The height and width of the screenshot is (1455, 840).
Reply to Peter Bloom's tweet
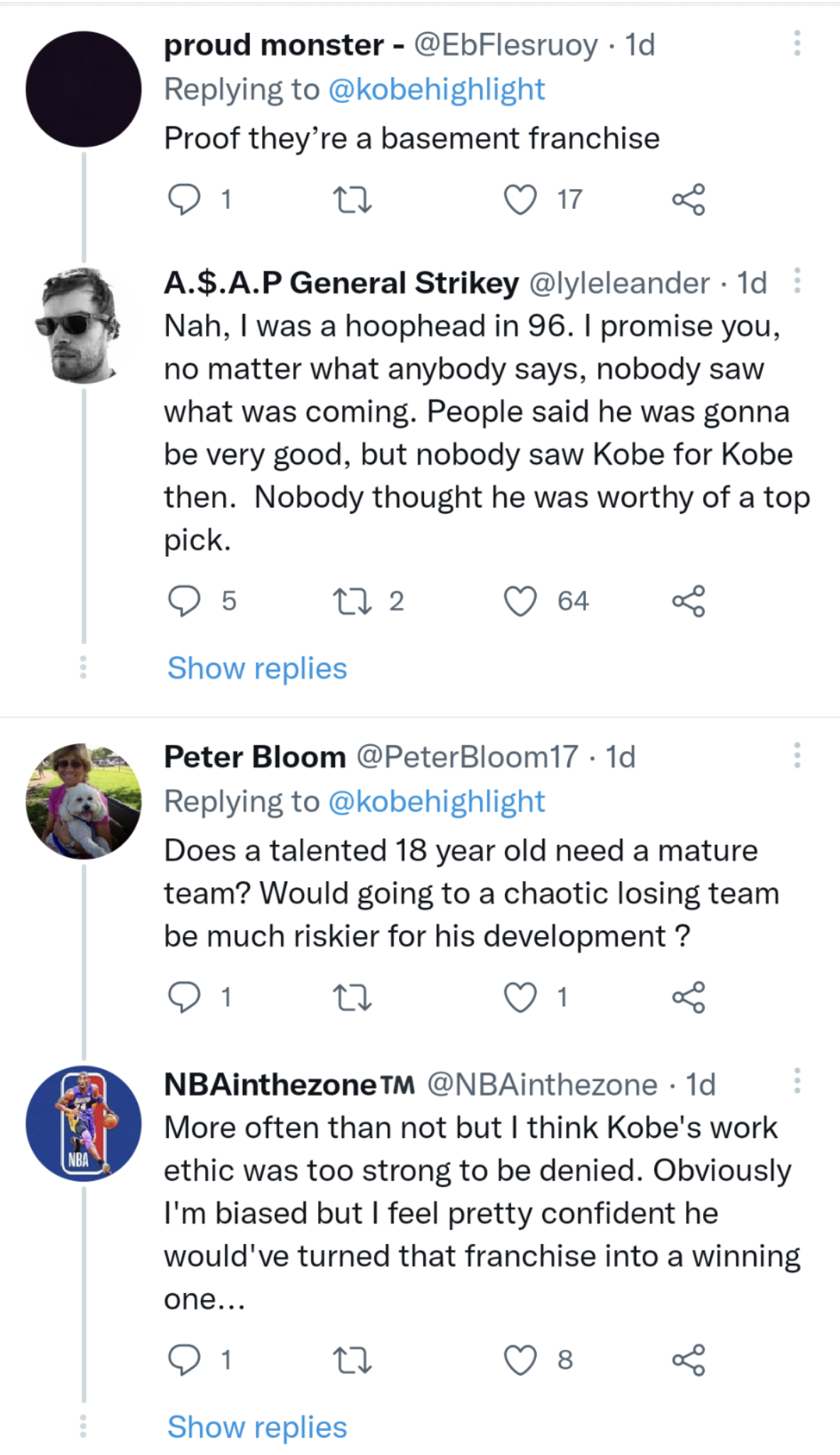[x=184, y=997]
